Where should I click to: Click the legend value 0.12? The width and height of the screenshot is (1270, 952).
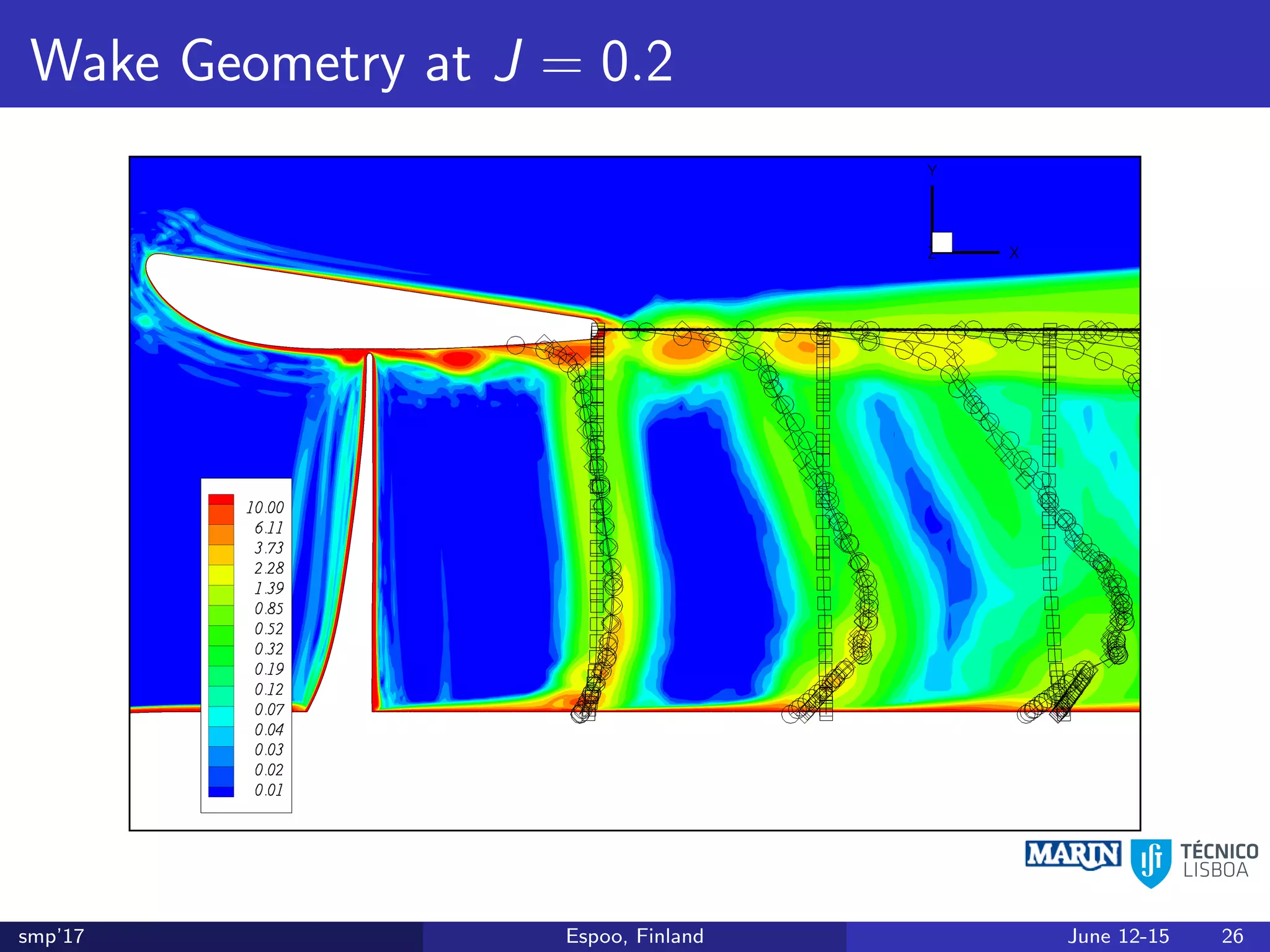(269, 689)
